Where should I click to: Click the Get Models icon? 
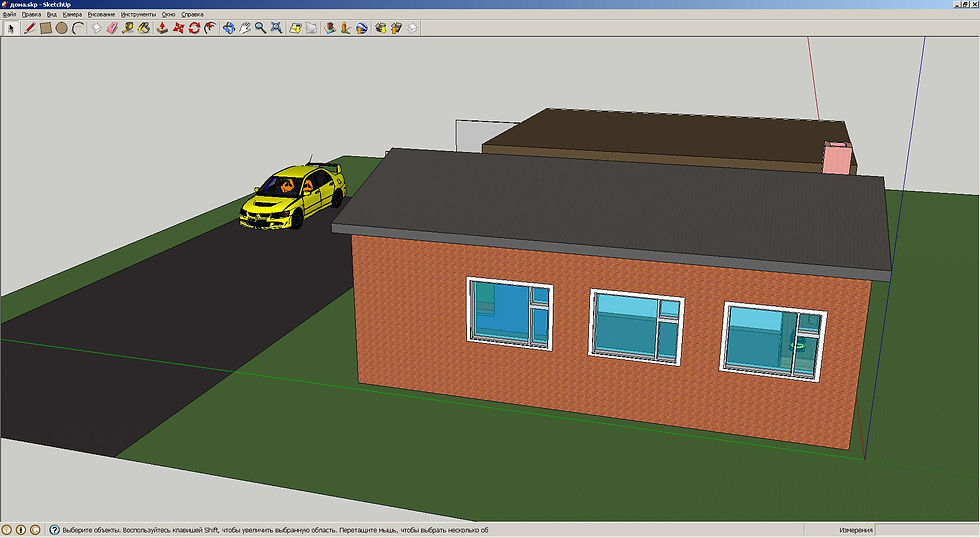(x=380, y=28)
